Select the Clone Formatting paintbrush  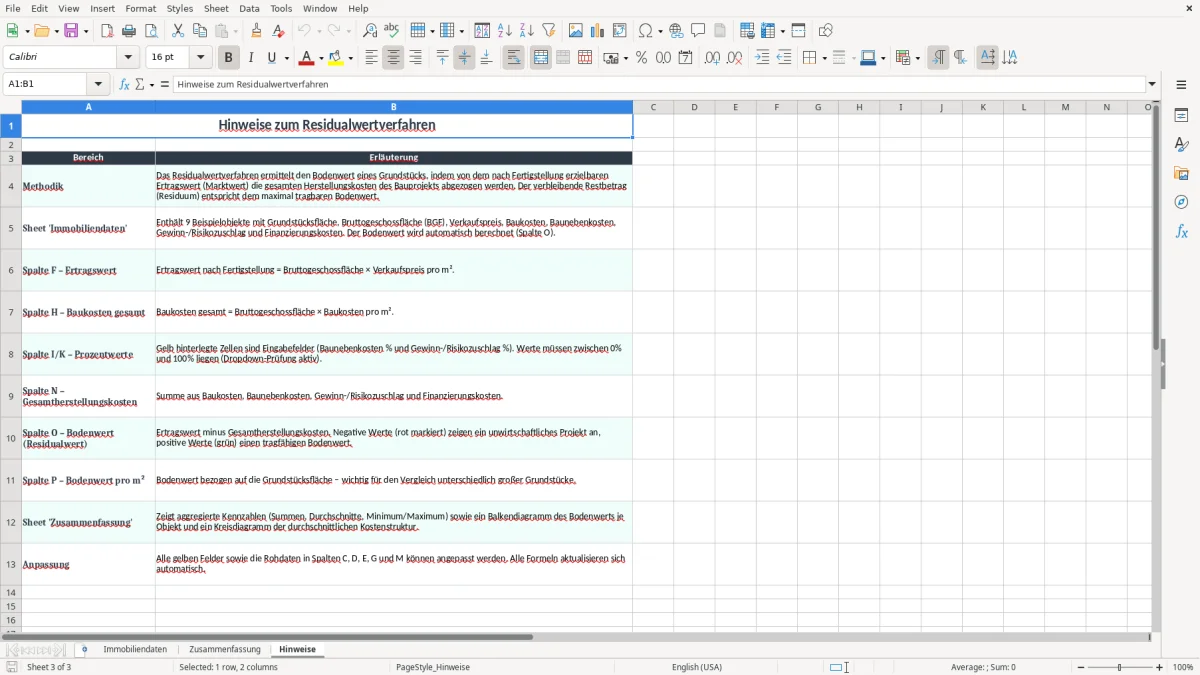pyautogui.click(x=257, y=31)
